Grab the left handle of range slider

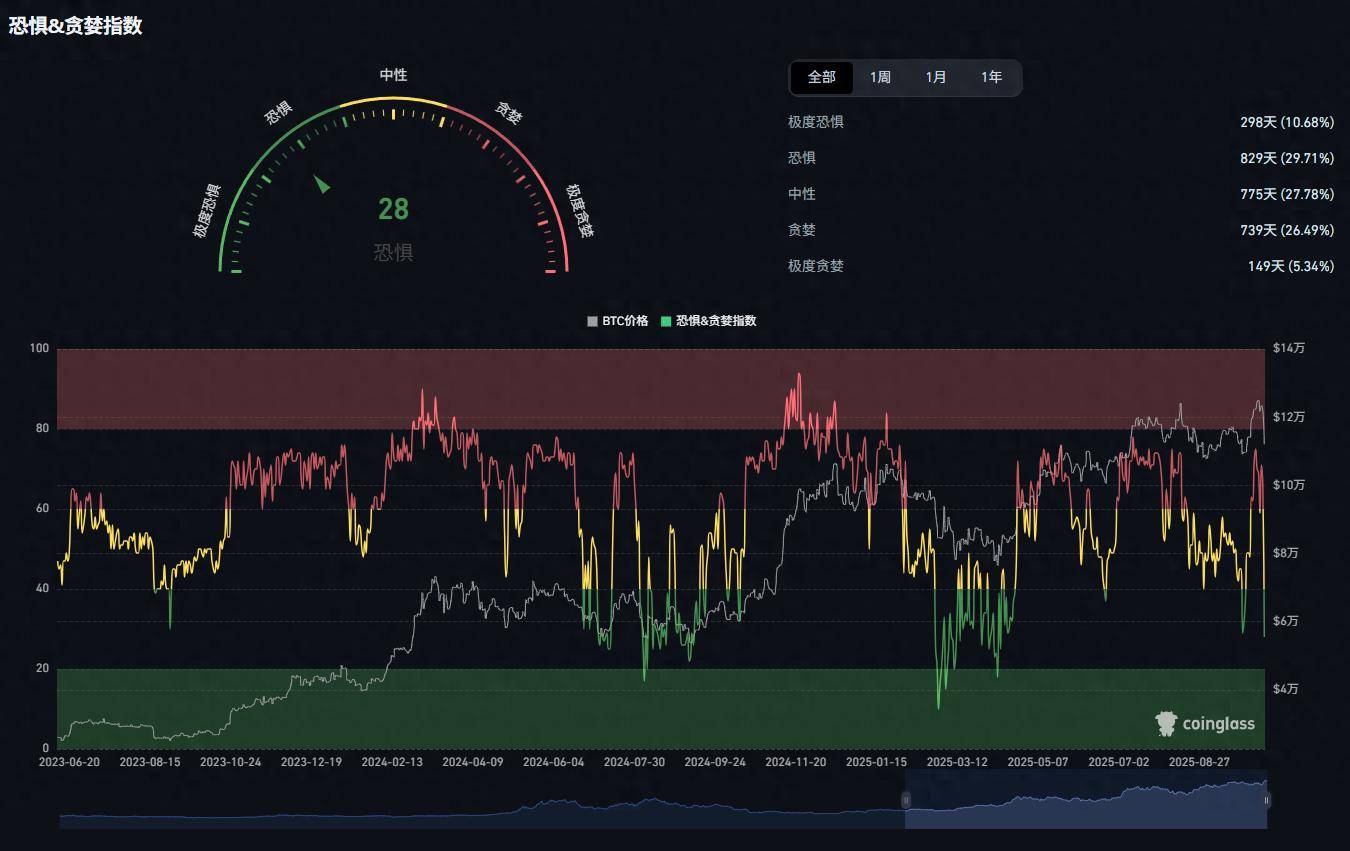click(x=906, y=800)
